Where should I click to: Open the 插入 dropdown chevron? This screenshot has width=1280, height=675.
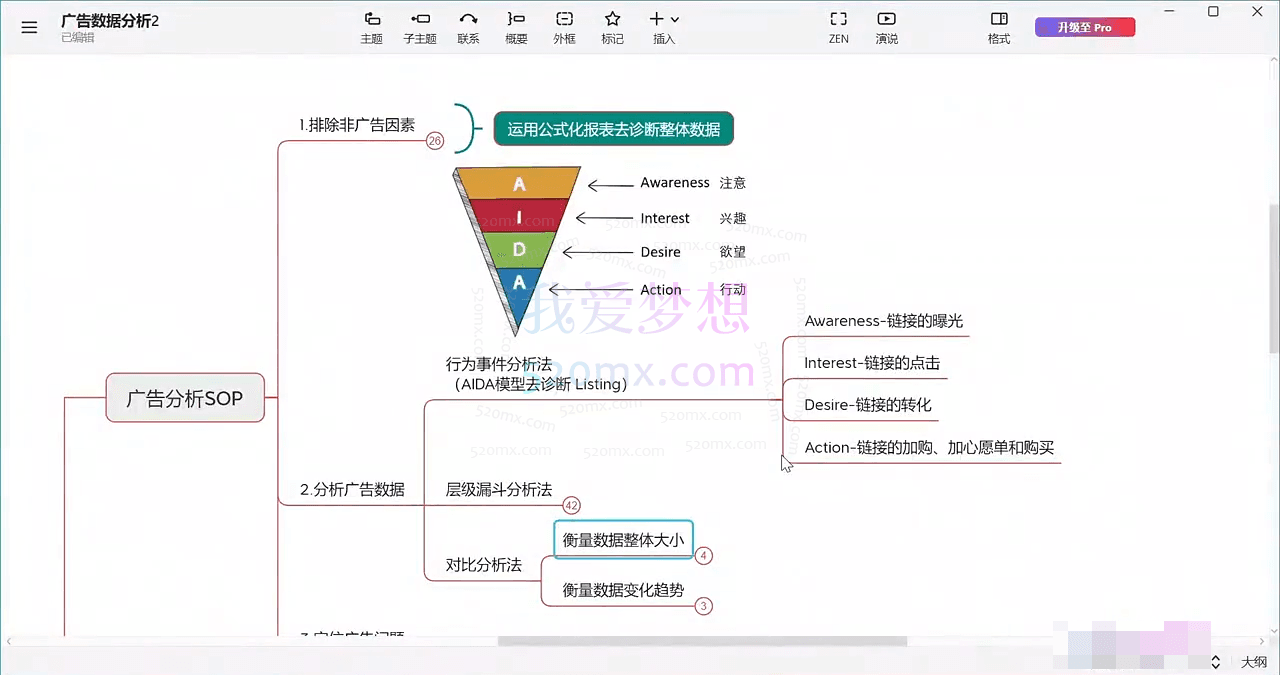pyautogui.click(x=675, y=20)
